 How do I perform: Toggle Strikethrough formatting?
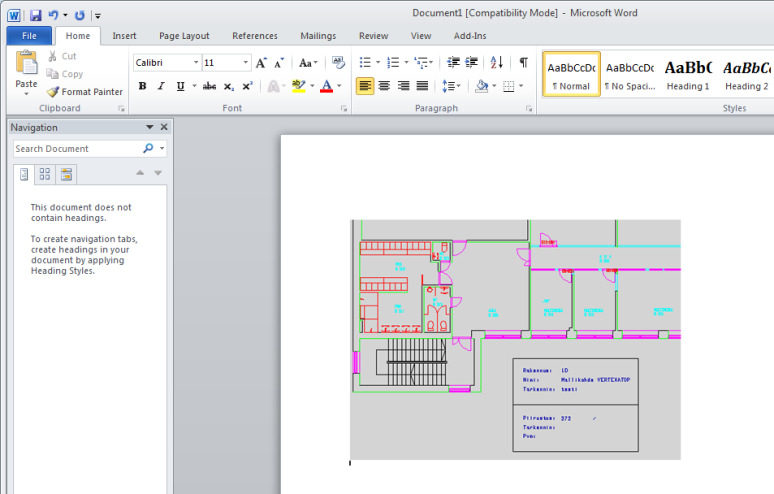[209, 86]
